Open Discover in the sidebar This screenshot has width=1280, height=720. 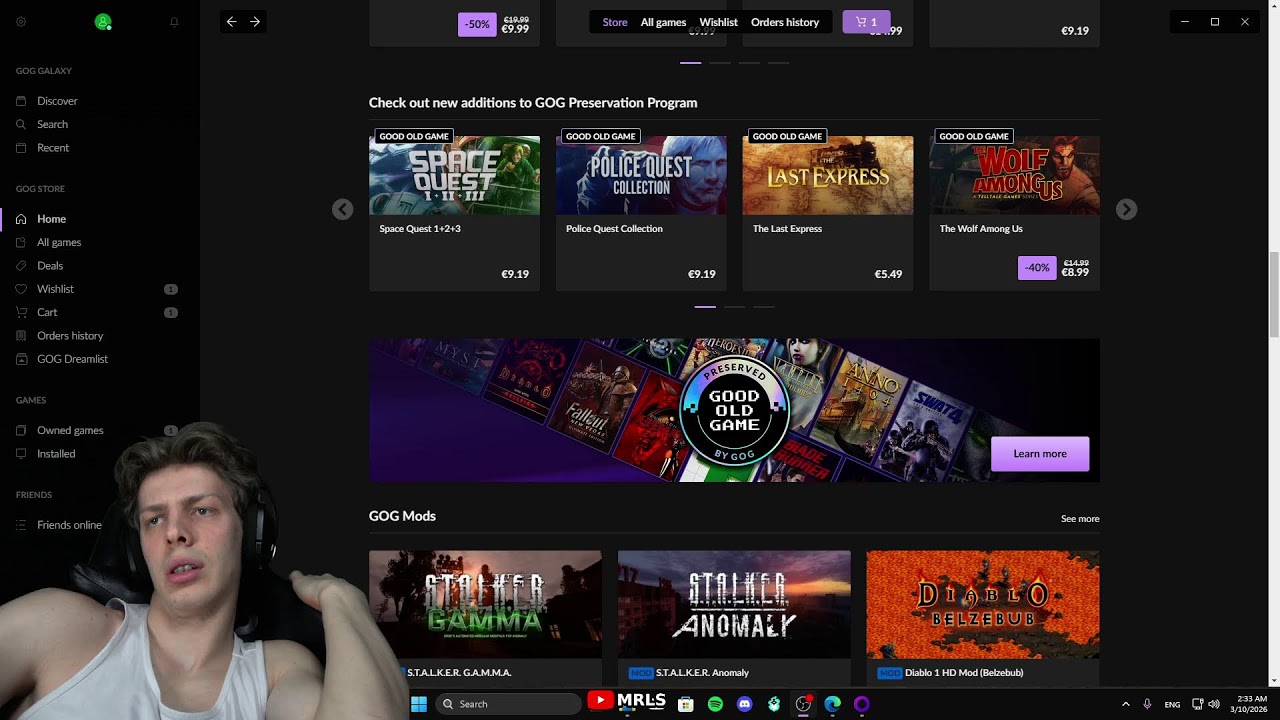click(57, 101)
